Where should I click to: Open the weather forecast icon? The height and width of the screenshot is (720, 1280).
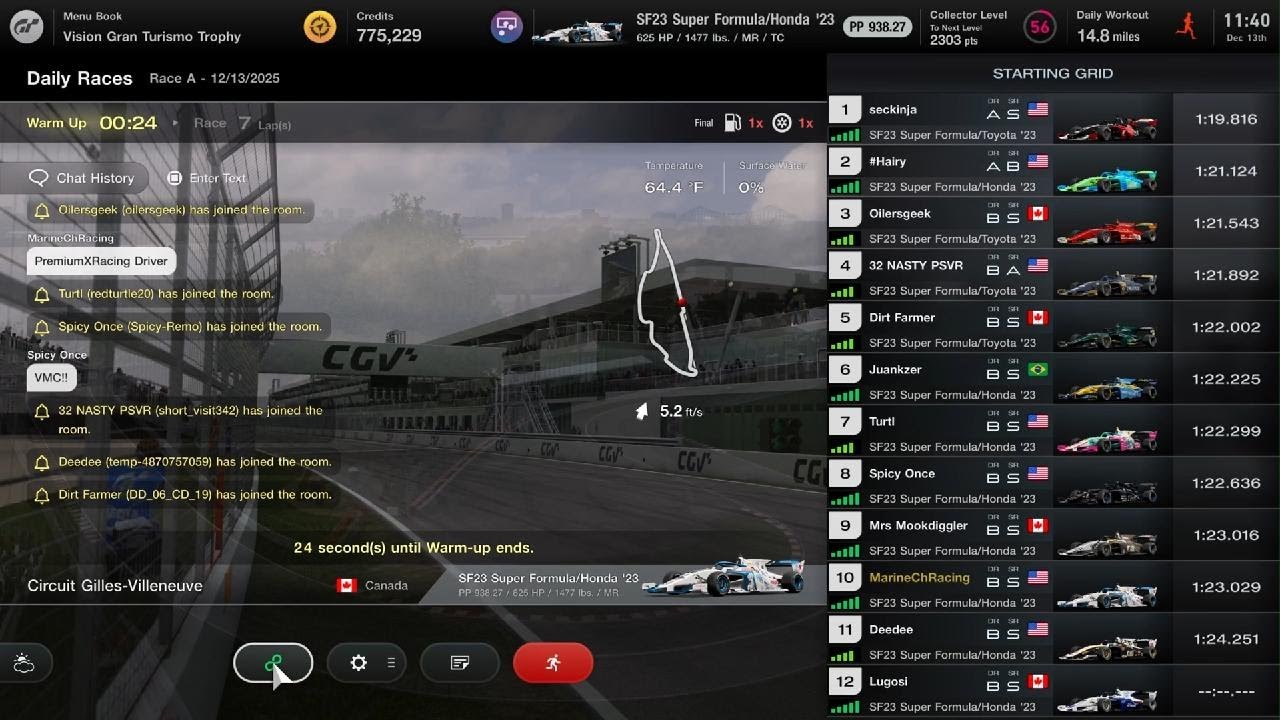(25, 663)
